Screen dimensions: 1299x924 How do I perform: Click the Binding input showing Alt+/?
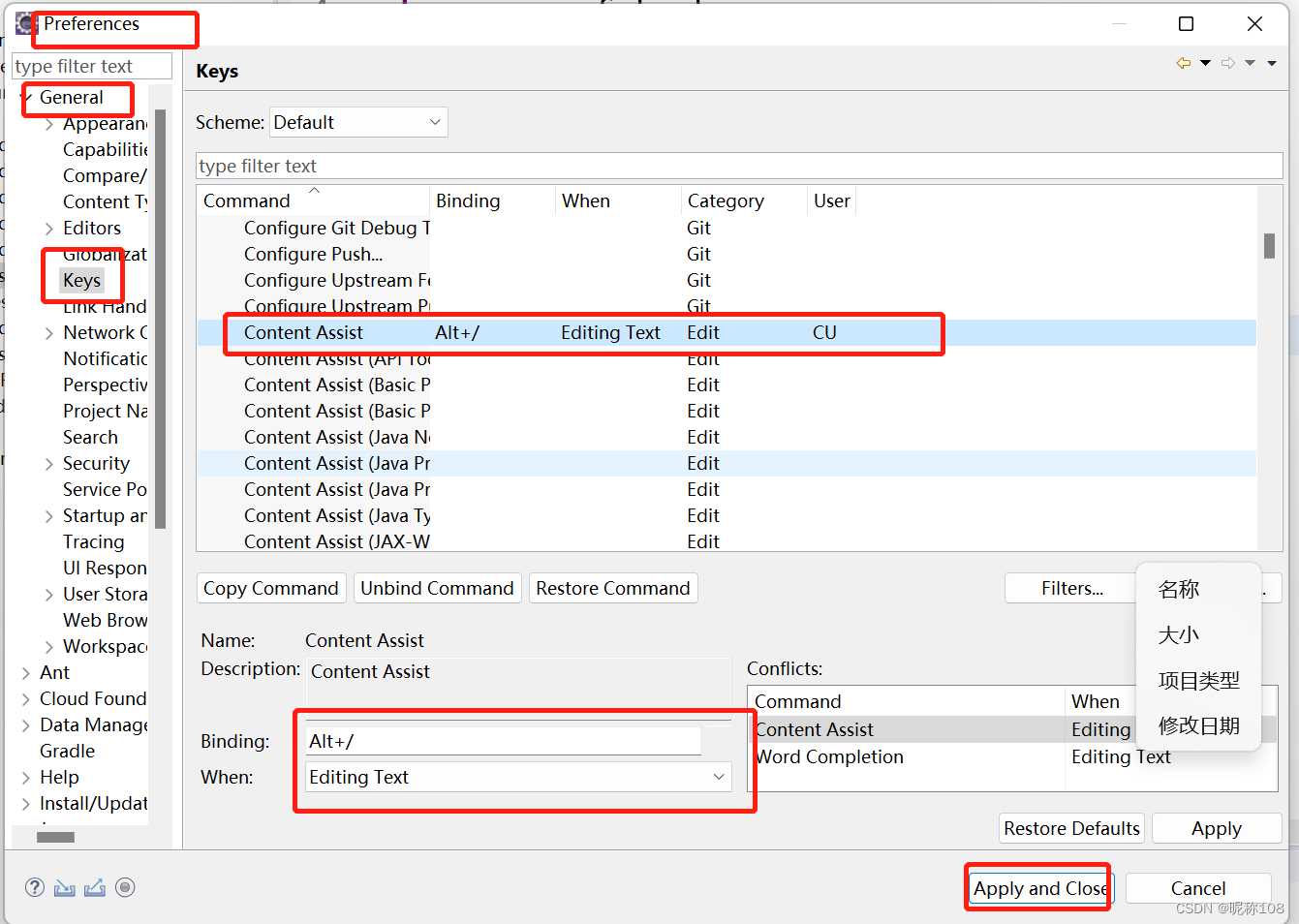pos(503,741)
